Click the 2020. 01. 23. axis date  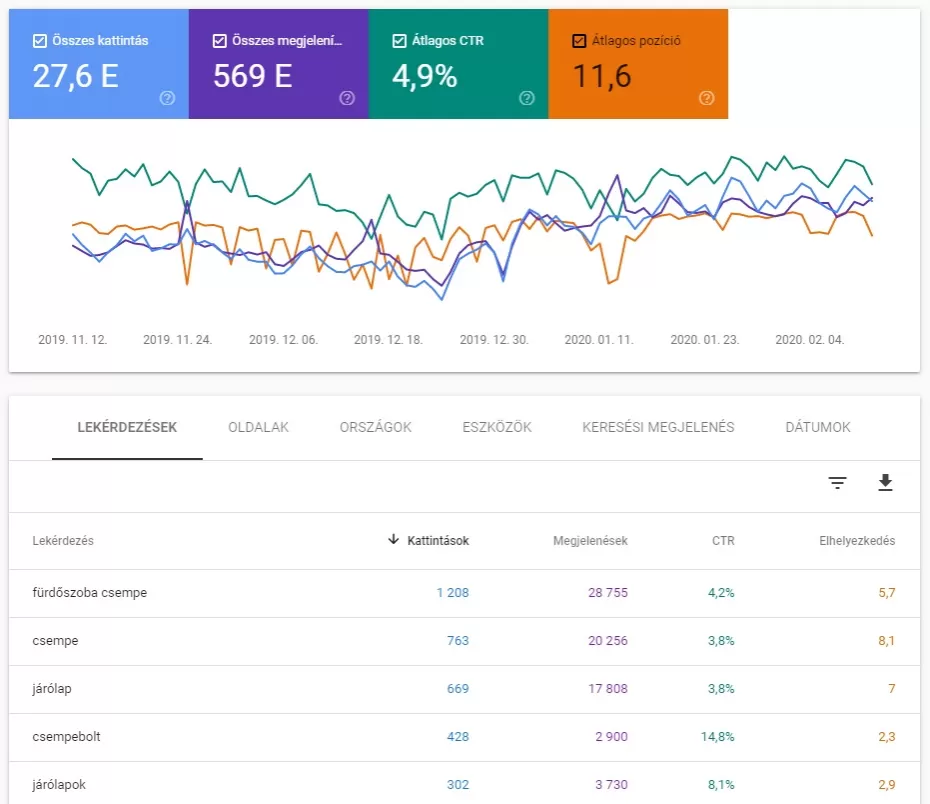click(x=704, y=340)
